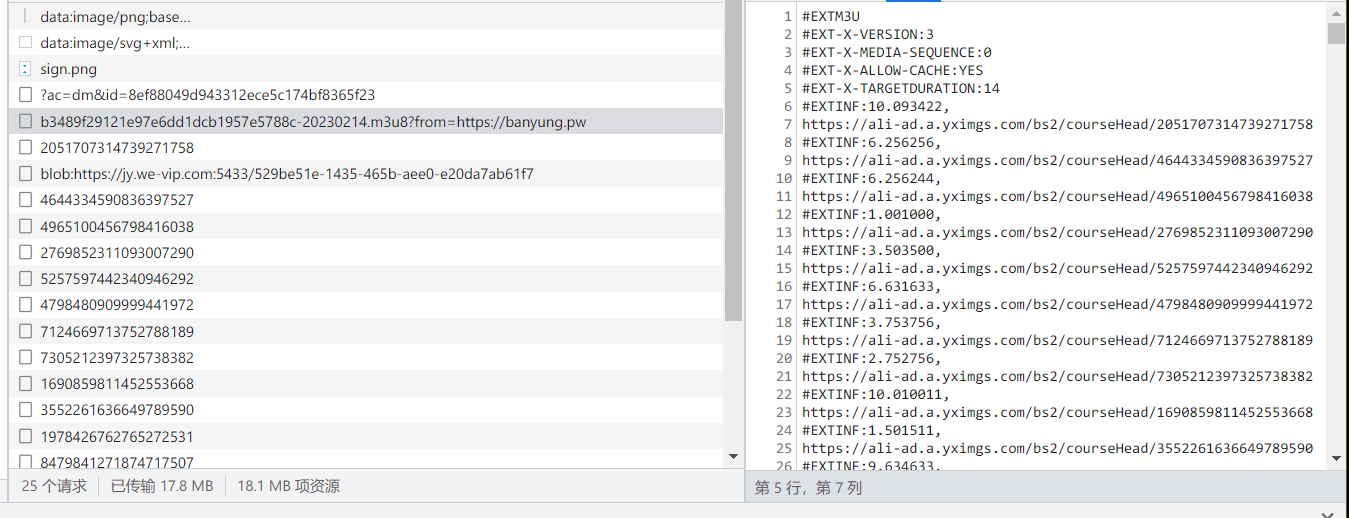This screenshot has width=1349, height=518.
Task: Click the document icon beside 4965100456798416038
Action: point(25,226)
